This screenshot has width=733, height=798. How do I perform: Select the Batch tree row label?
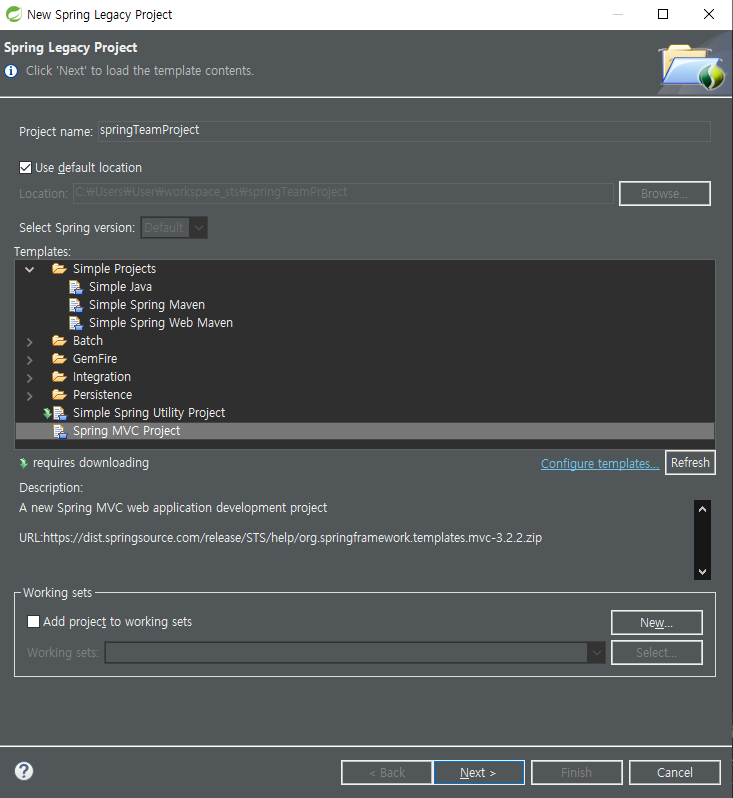(88, 340)
